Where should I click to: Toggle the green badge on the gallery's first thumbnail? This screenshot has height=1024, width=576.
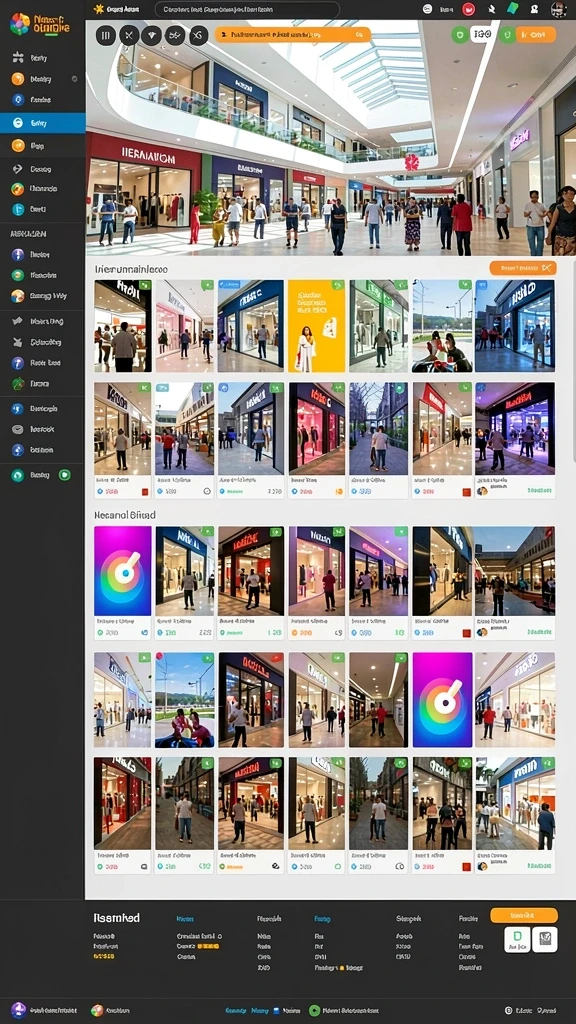point(145,285)
